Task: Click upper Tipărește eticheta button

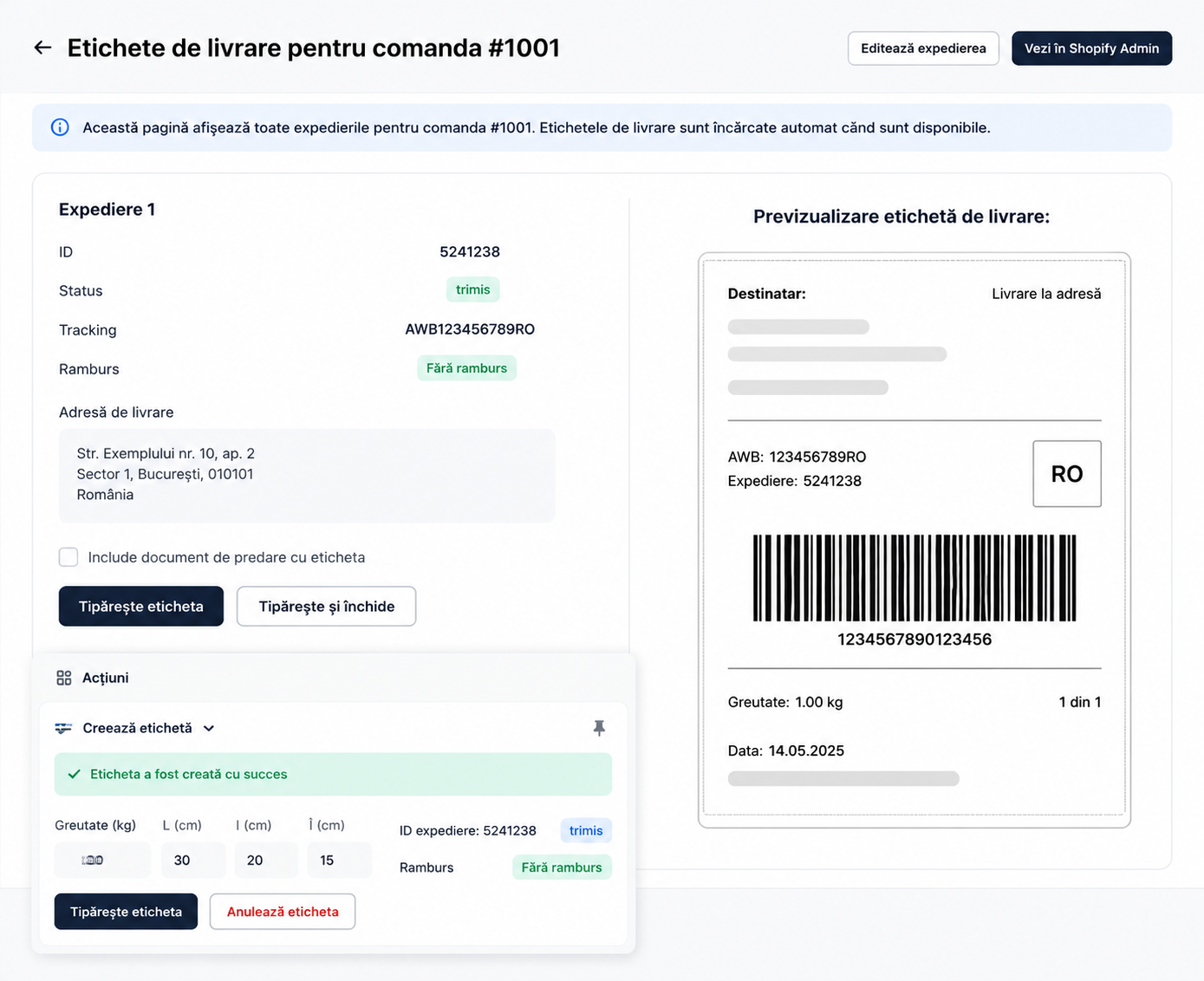Action: pos(141,607)
